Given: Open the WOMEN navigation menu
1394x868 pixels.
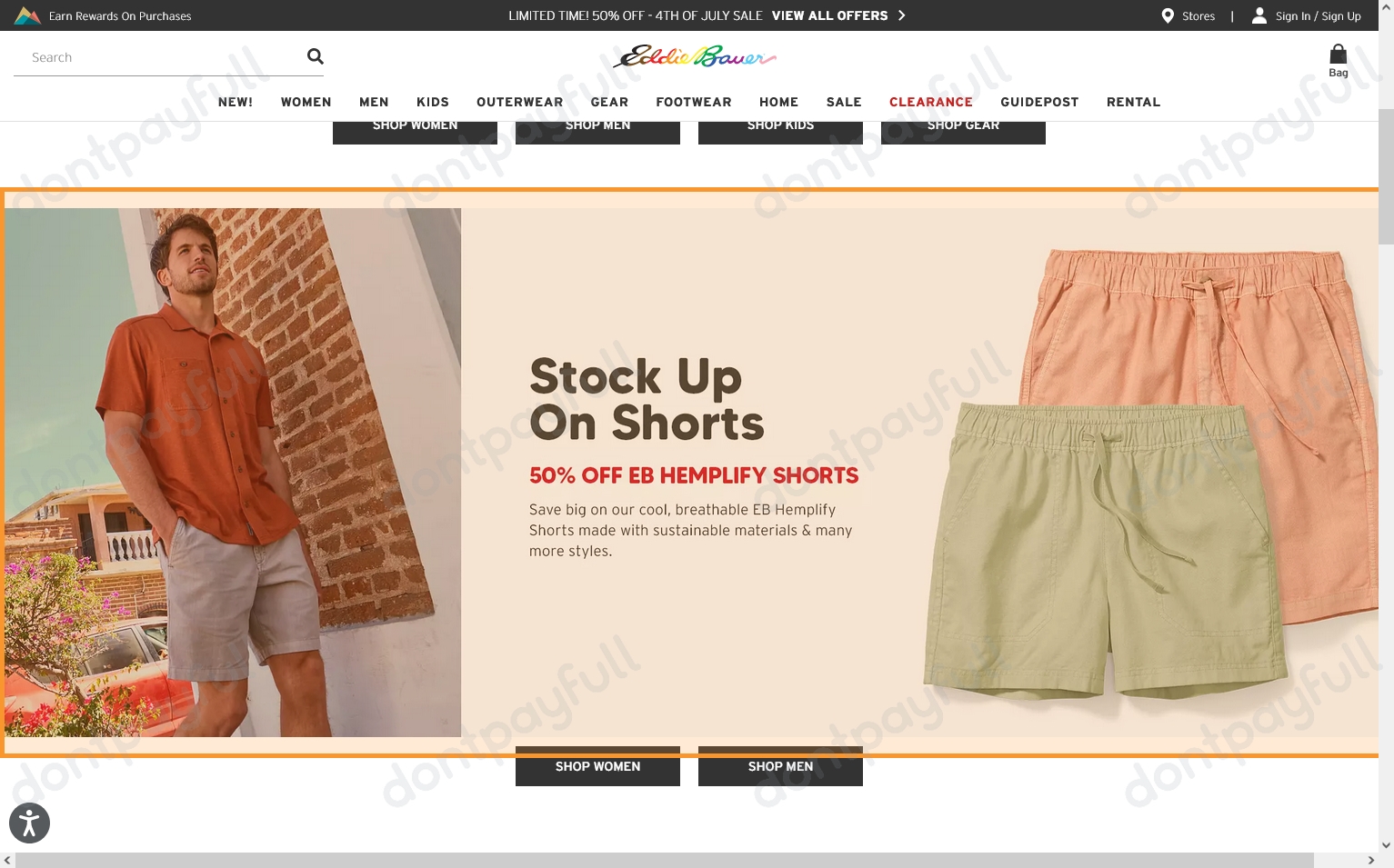Looking at the screenshot, I should pos(306,102).
